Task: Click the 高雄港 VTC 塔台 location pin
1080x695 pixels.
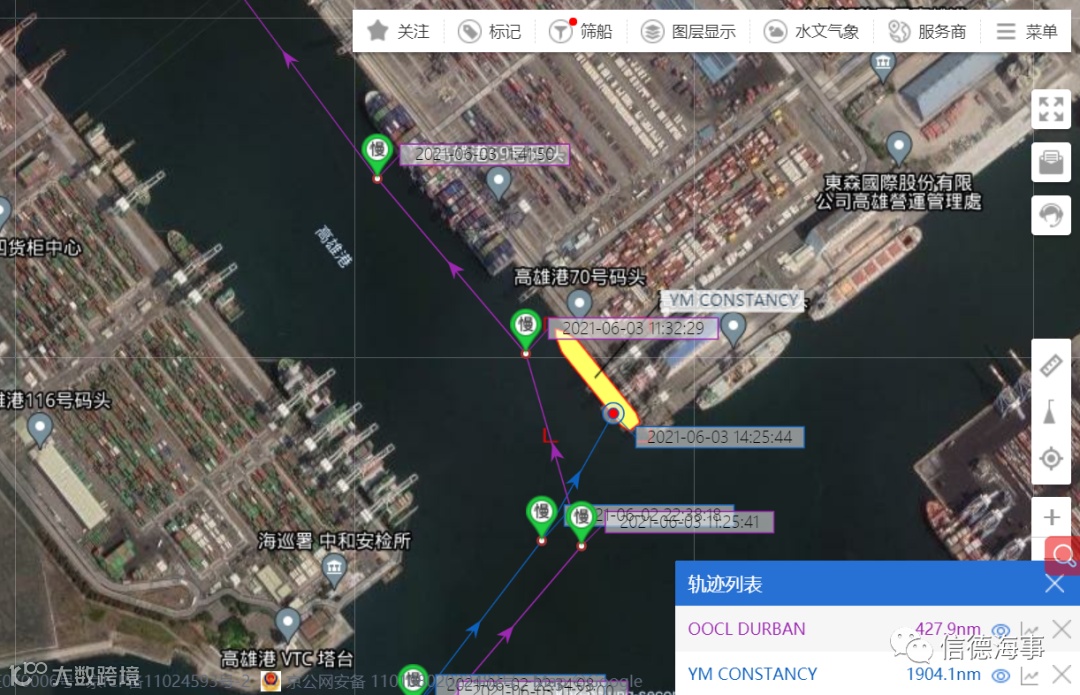Action: coord(287,623)
